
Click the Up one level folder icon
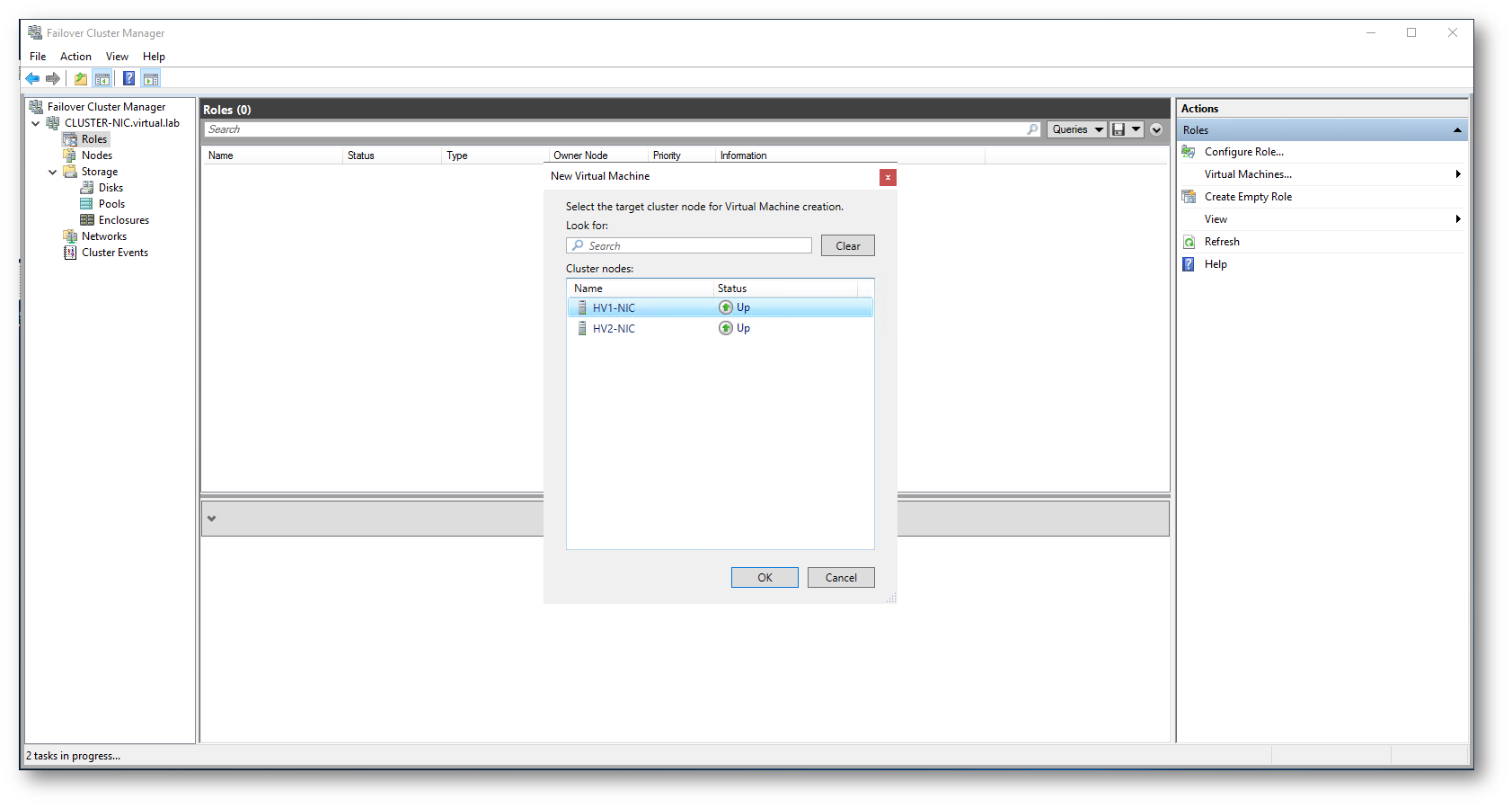pyautogui.click(x=81, y=79)
